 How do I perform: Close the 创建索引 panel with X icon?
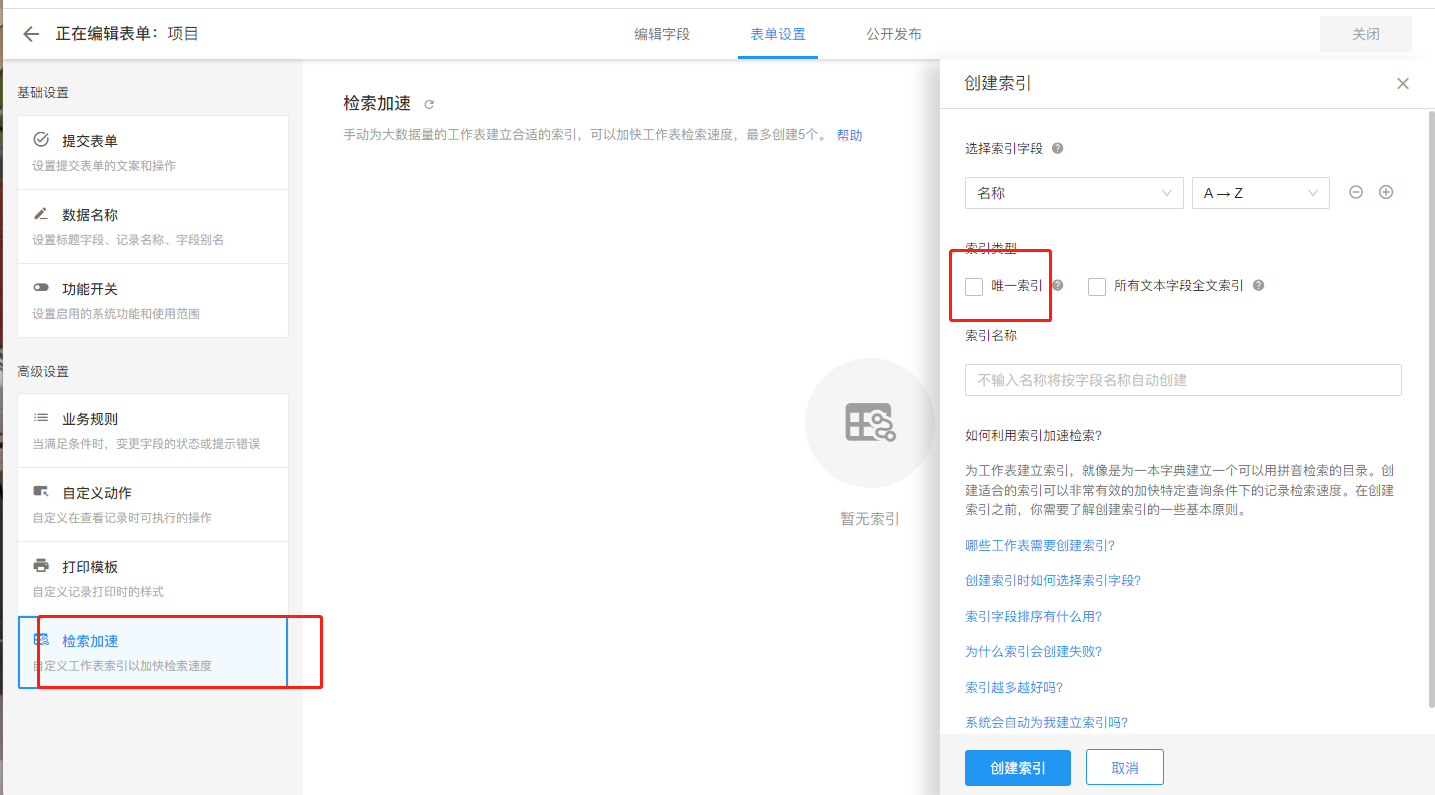point(1402,84)
